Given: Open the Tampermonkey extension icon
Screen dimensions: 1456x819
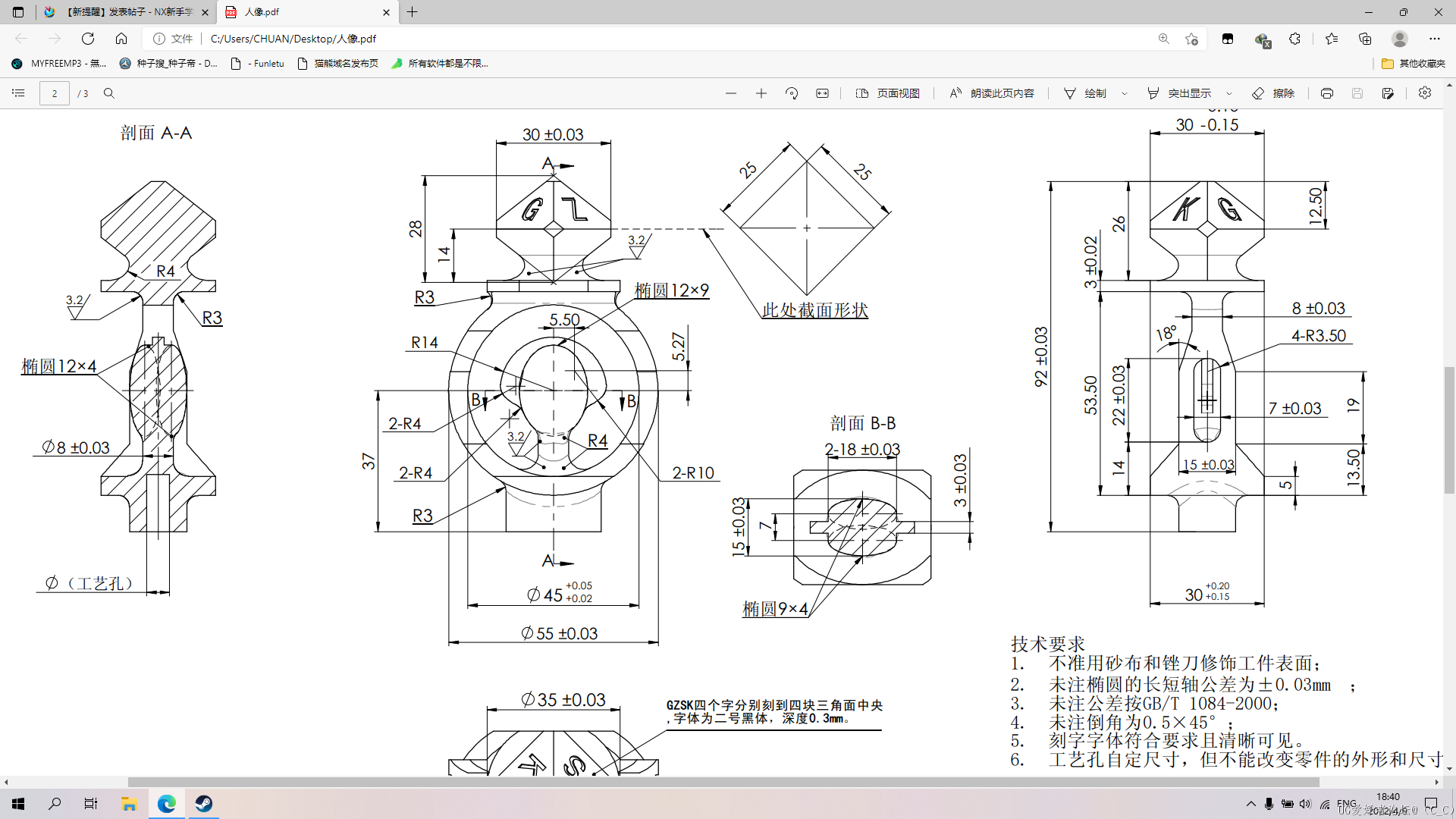Looking at the screenshot, I should tap(1228, 39).
